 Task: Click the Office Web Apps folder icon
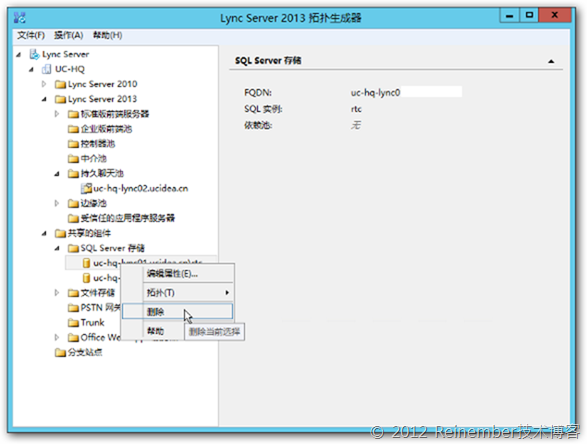[73, 338]
